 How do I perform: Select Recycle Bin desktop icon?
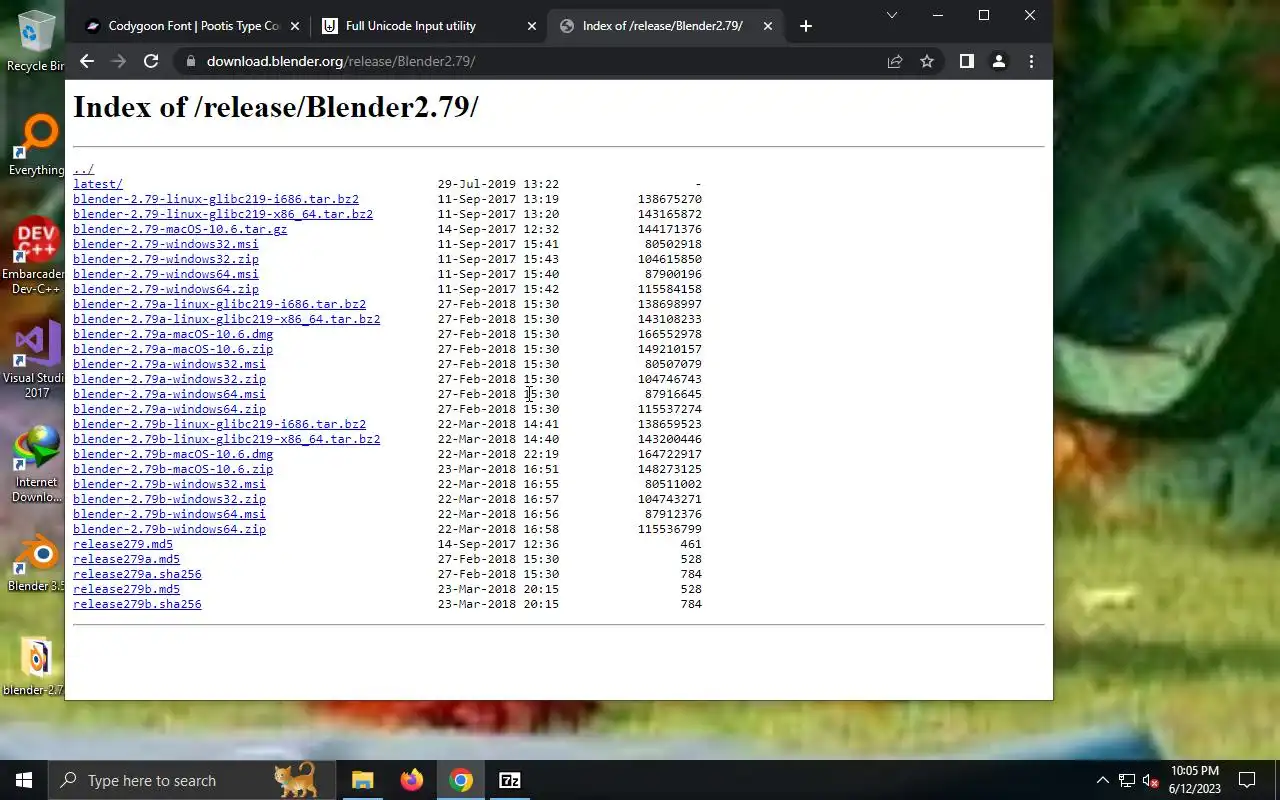coord(36,40)
